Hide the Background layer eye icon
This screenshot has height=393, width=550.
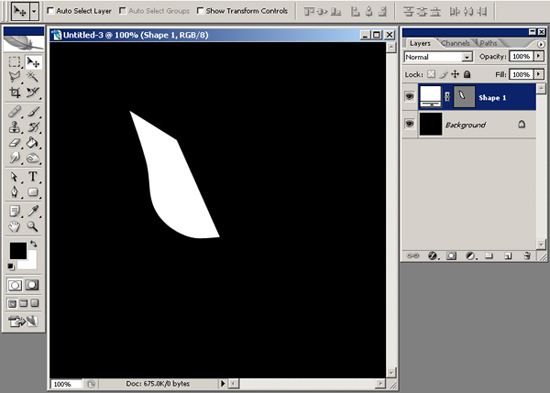tap(409, 124)
